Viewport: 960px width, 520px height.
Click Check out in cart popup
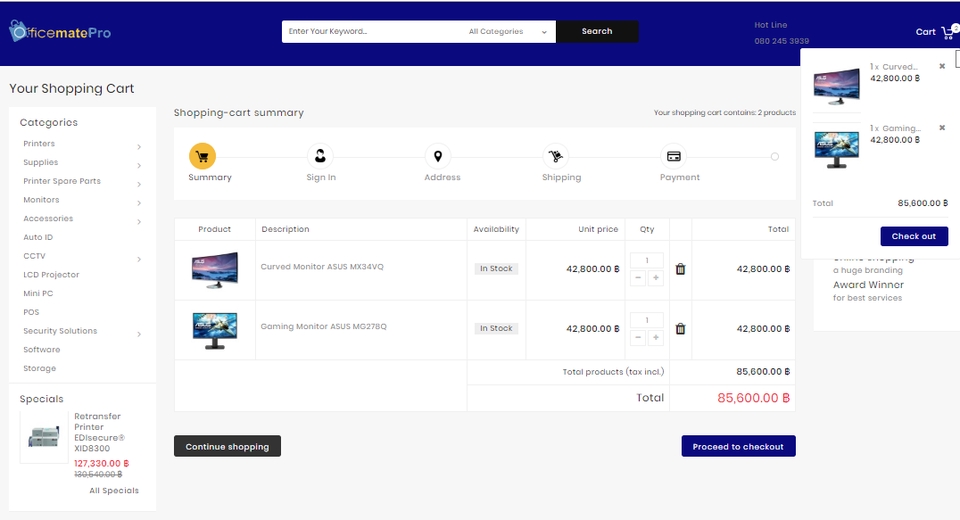click(x=914, y=236)
